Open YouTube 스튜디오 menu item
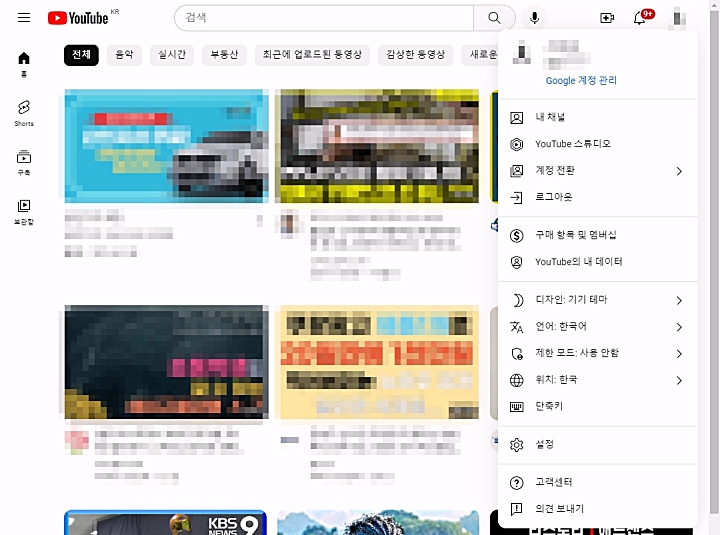The width and height of the screenshot is (720, 535). [x=598, y=144]
